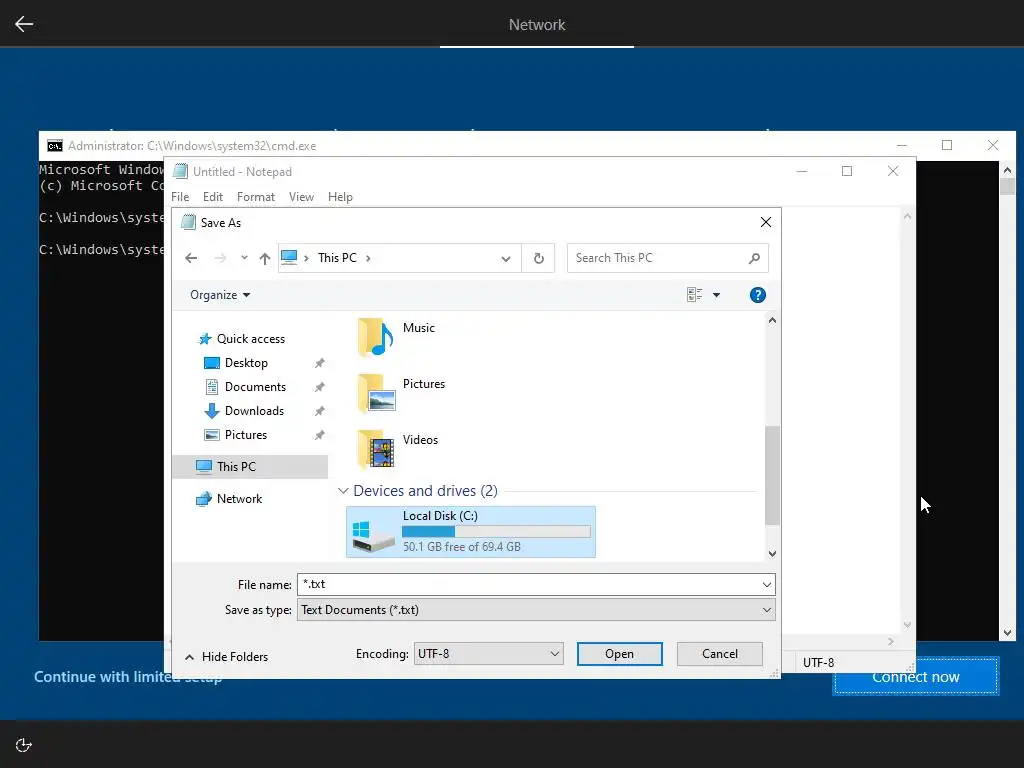Open the Encoding UTF-8 dropdown
The image size is (1024, 768).
click(x=488, y=654)
